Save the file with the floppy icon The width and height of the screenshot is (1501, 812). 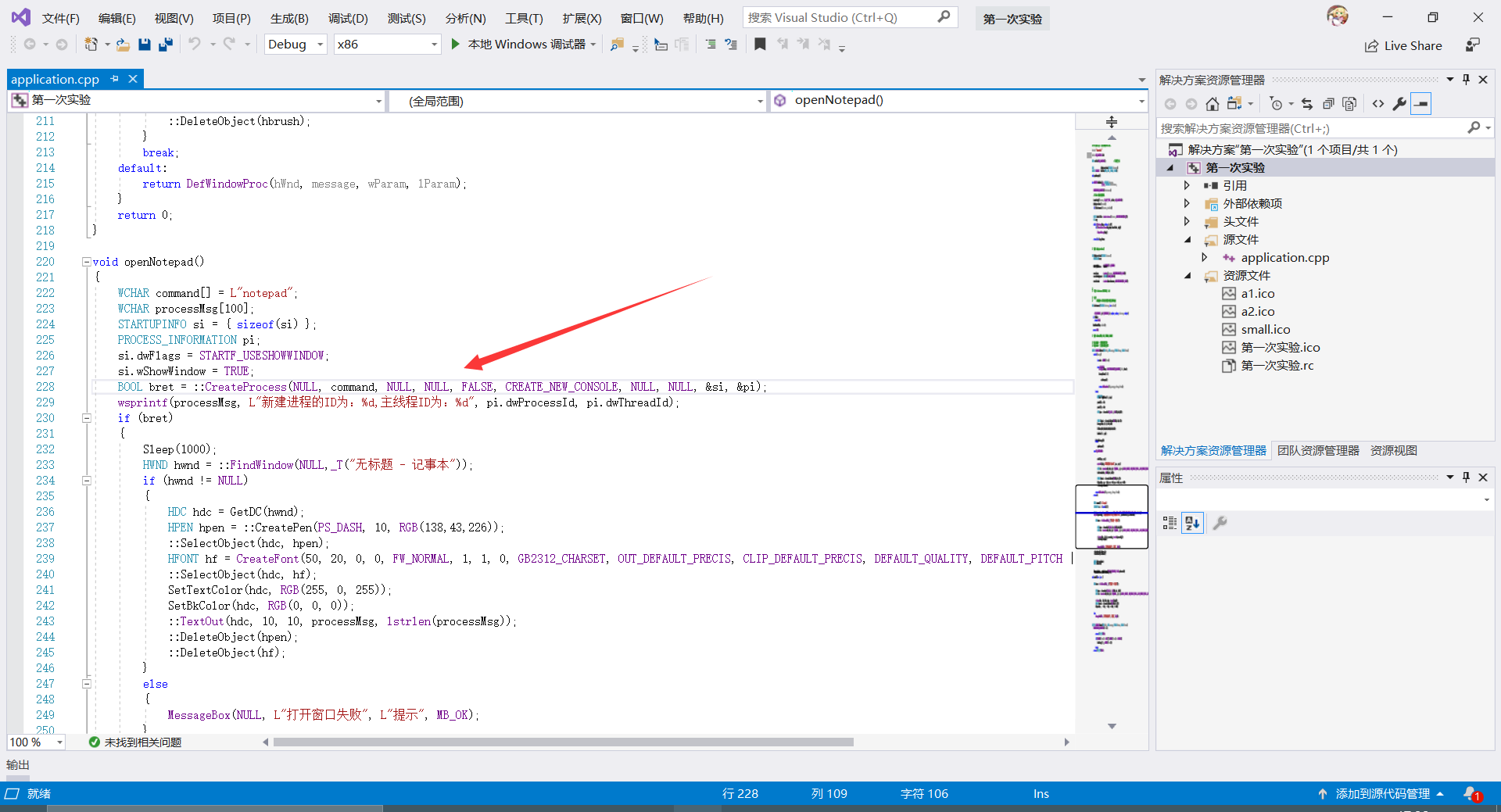coord(144,45)
